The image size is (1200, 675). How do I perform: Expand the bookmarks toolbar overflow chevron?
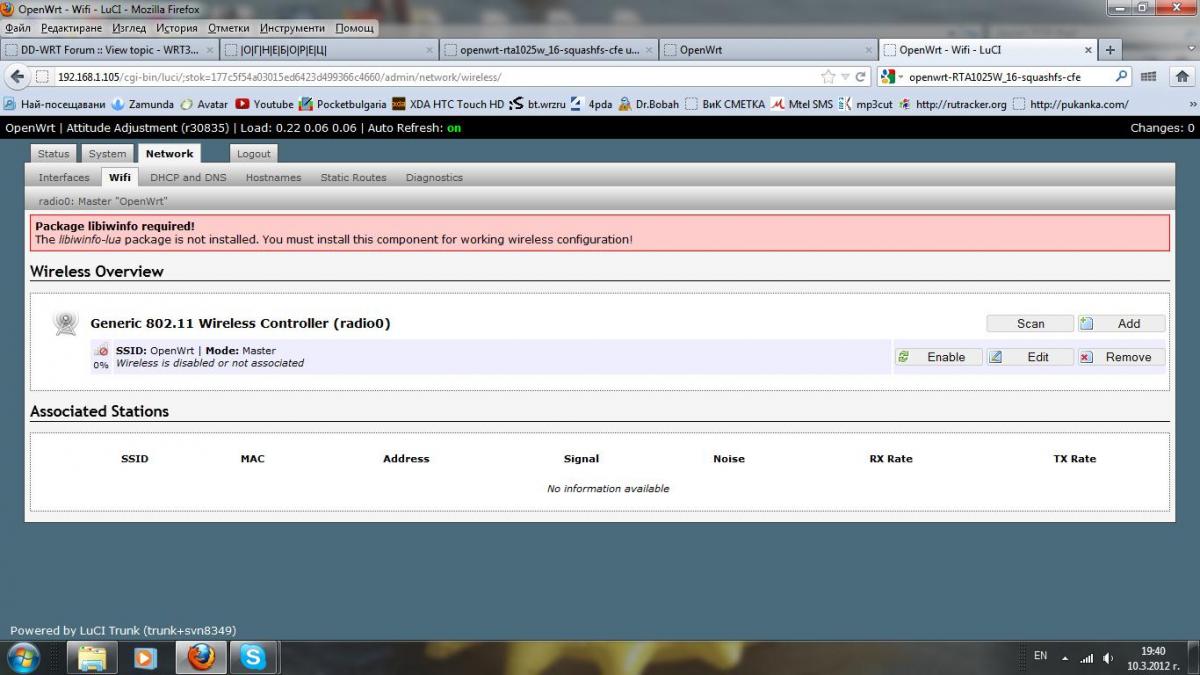click(x=1190, y=104)
